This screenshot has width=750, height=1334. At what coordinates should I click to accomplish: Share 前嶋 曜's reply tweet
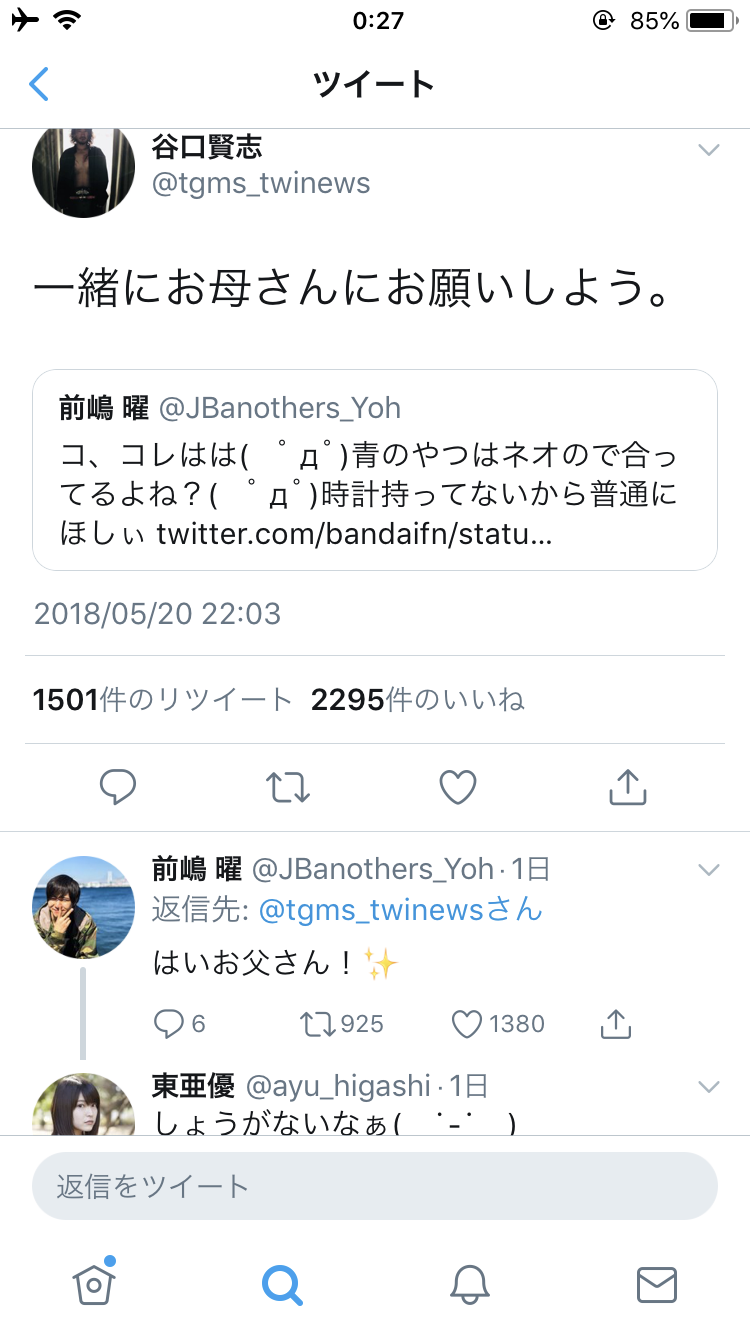click(x=616, y=1023)
